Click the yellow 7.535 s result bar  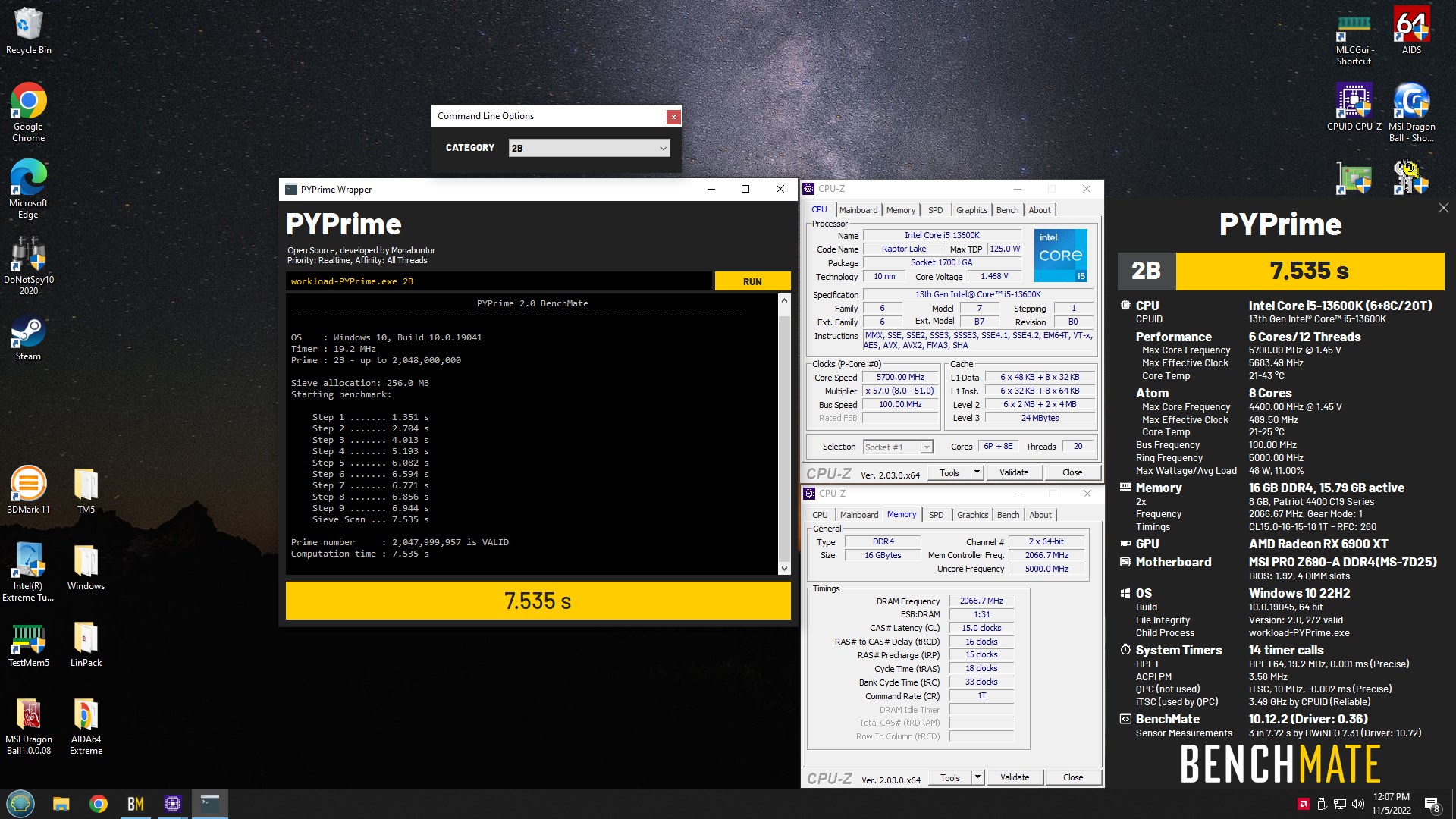538,601
